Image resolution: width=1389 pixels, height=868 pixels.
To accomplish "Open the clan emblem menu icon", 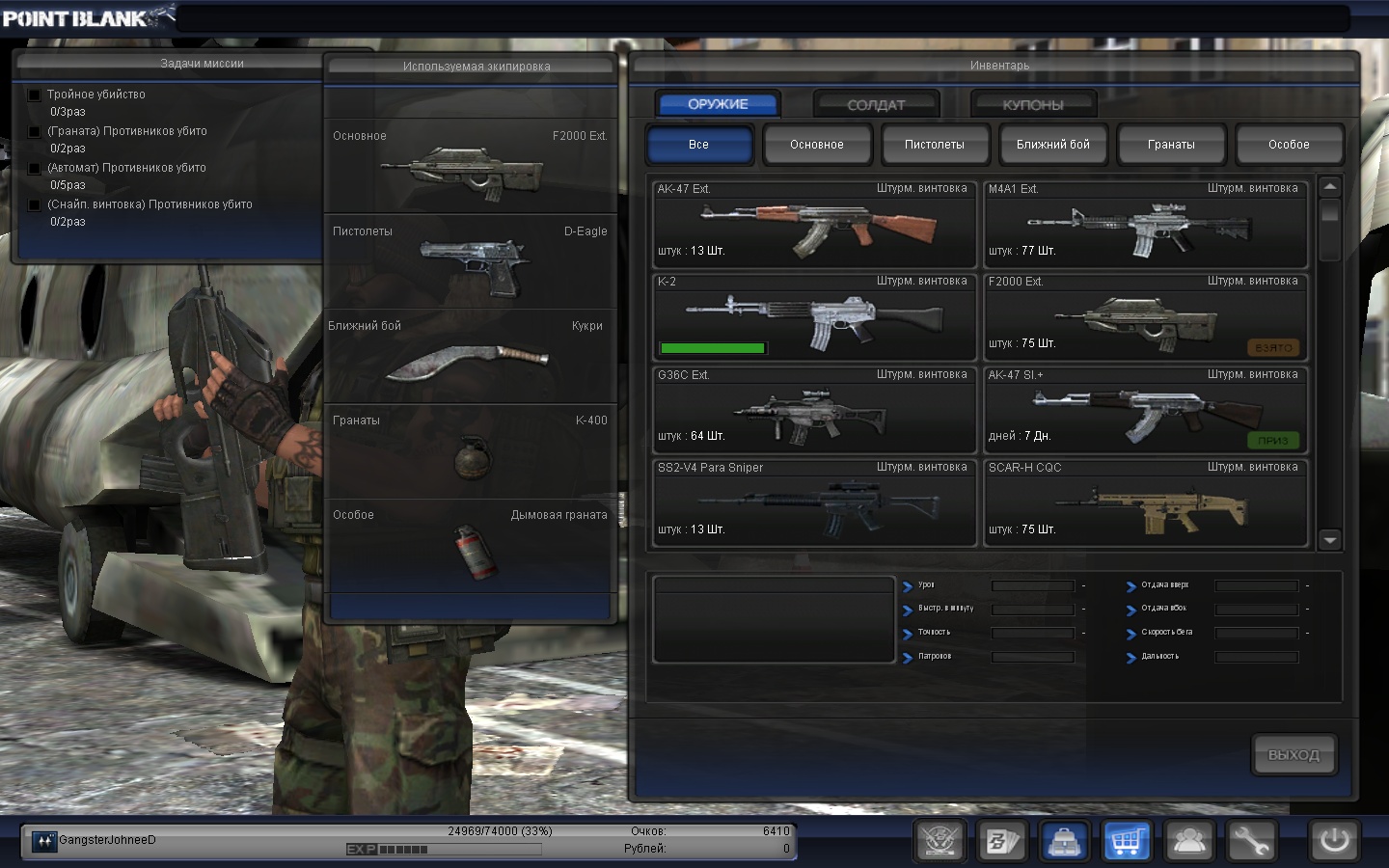I will tap(940, 841).
